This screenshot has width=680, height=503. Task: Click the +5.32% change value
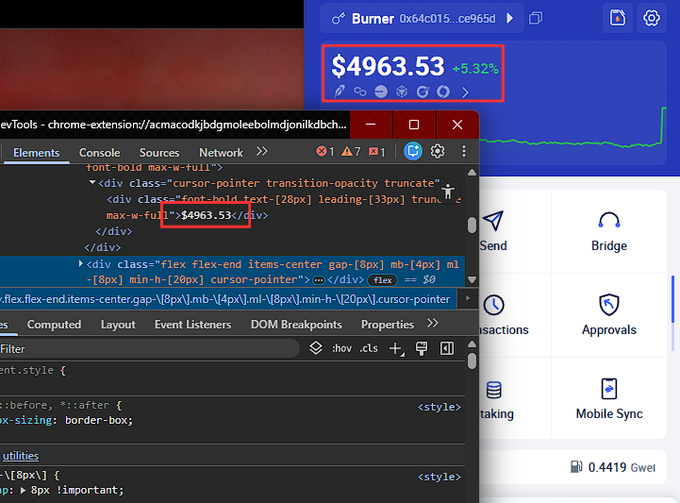(x=475, y=69)
